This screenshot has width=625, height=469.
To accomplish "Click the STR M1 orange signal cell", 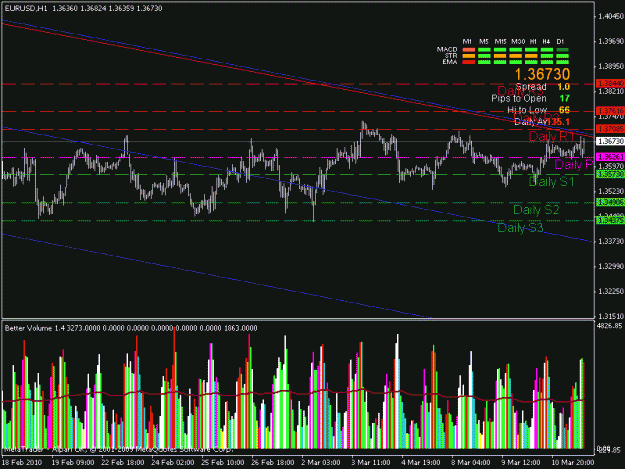I will click(x=469, y=56).
